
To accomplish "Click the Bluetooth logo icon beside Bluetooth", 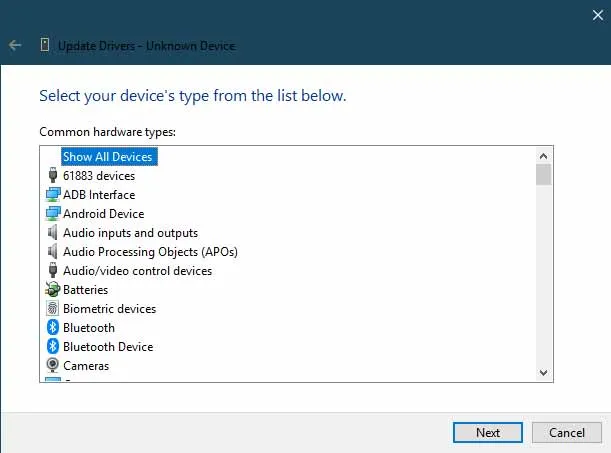I will (x=53, y=328).
